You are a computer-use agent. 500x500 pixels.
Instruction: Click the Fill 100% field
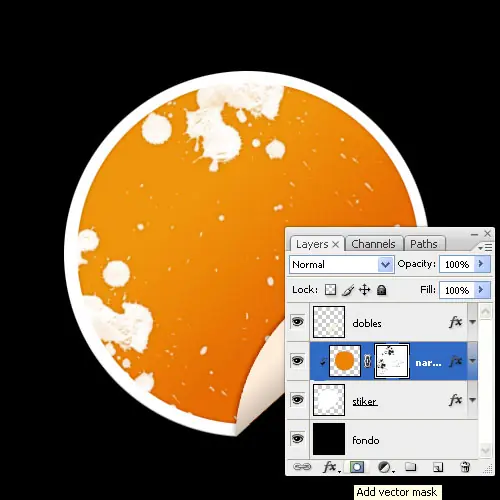457,290
